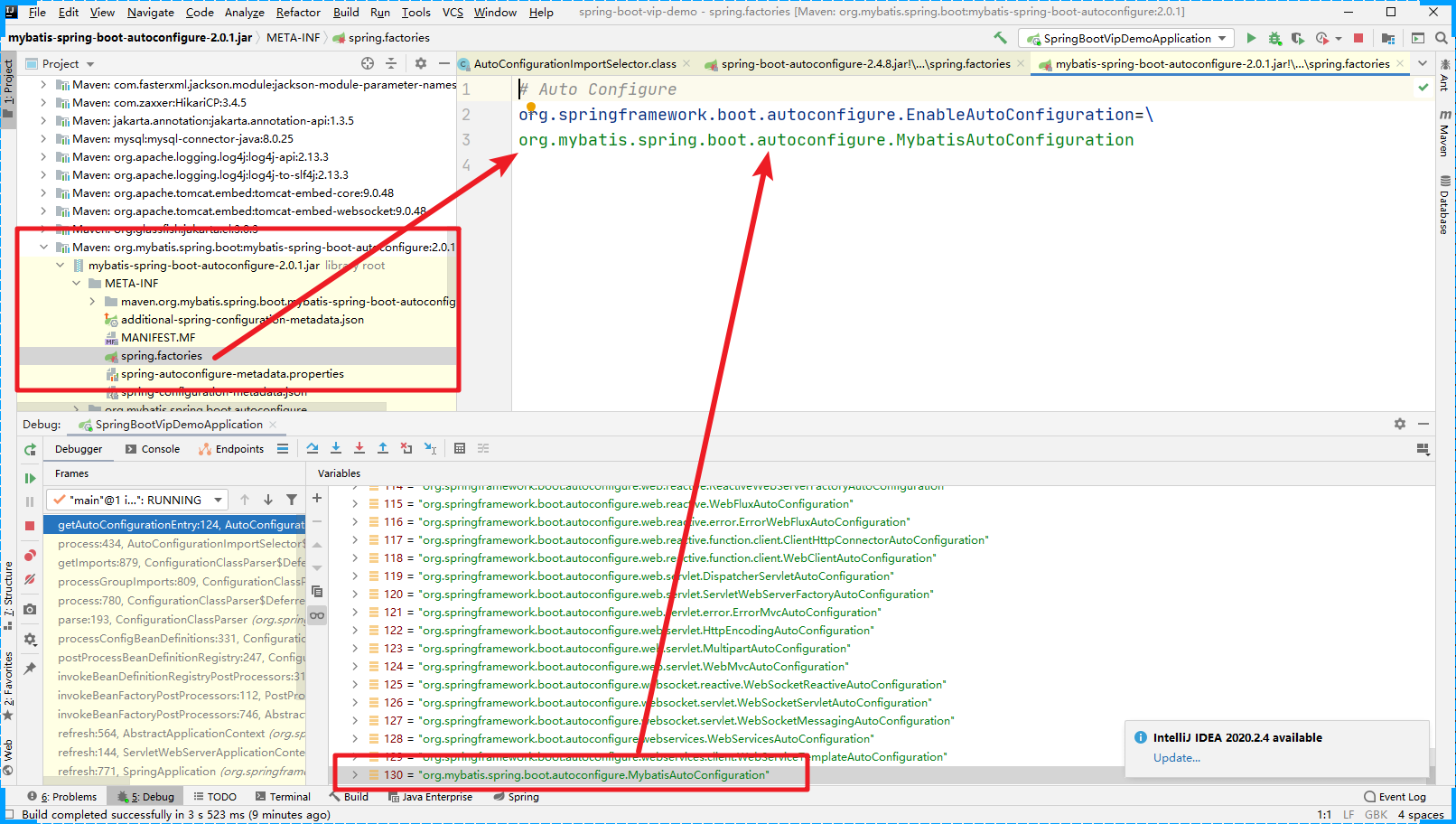The width and height of the screenshot is (1456, 824).
Task: Click LF line separator in status bar
Action: [x=1349, y=815]
